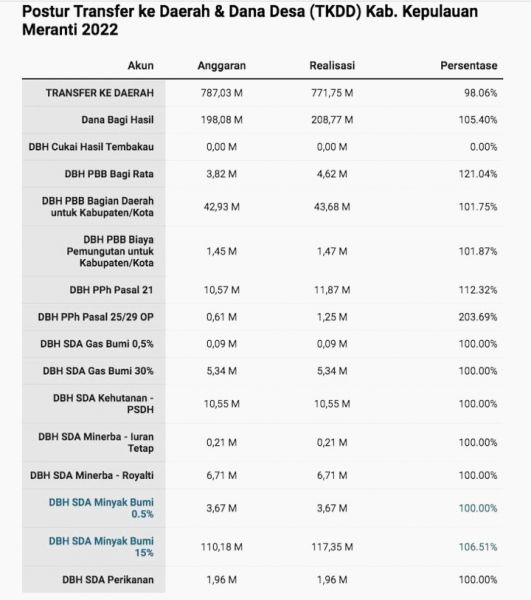Click the 787,03 M anggaran value
This screenshot has height=600, width=531.
[x=222, y=93]
